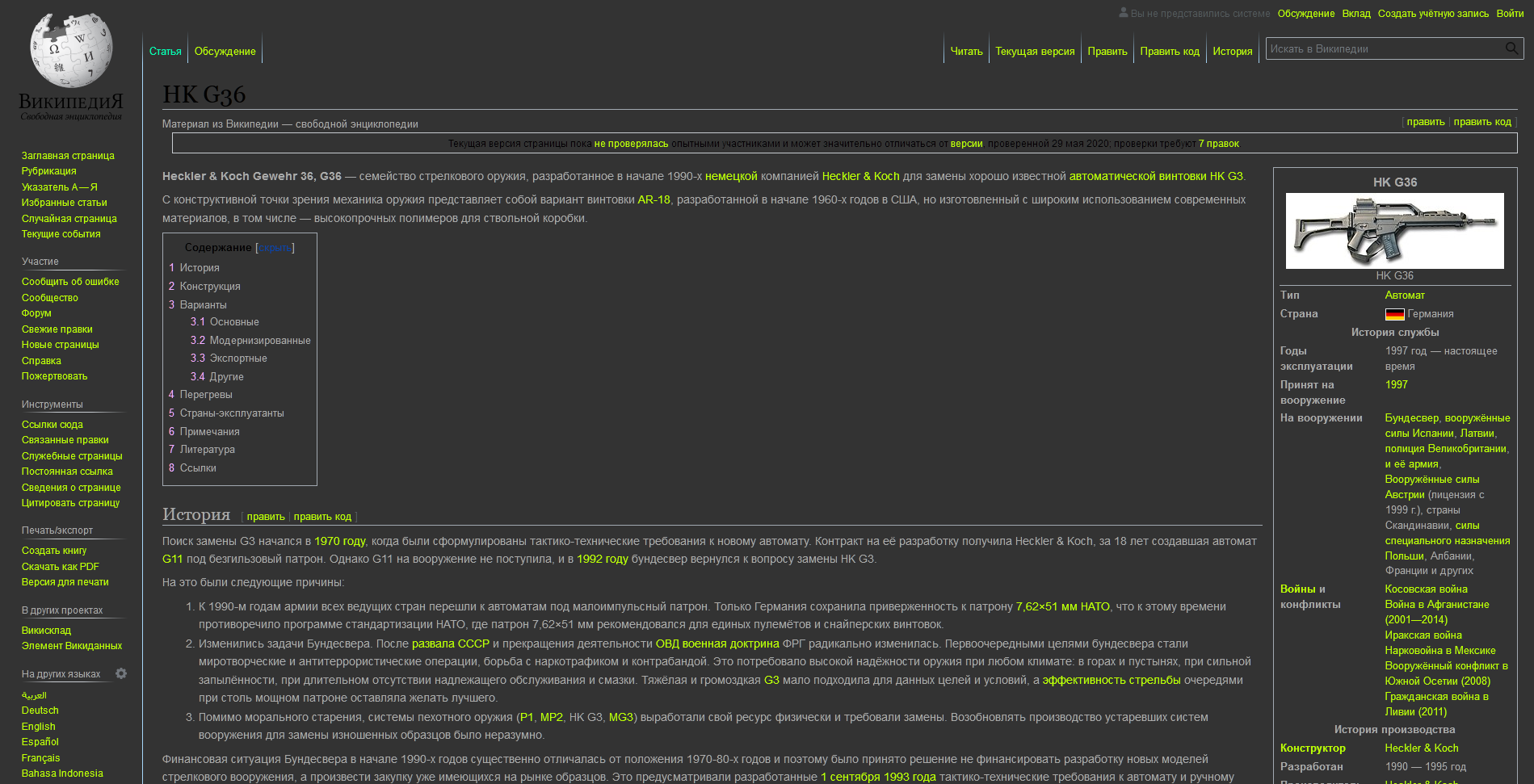Image resolution: width=1534 pixels, height=784 pixels.
Task: Click Создать учётную запись link
Action: click(x=1434, y=13)
